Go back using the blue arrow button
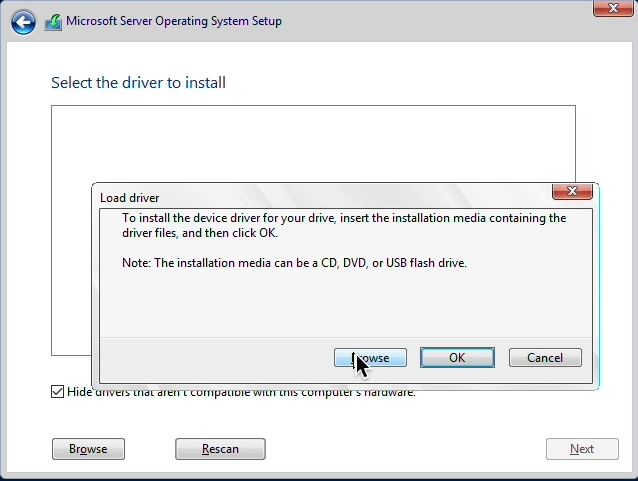The height and width of the screenshot is (481, 638). (x=23, y=22)
